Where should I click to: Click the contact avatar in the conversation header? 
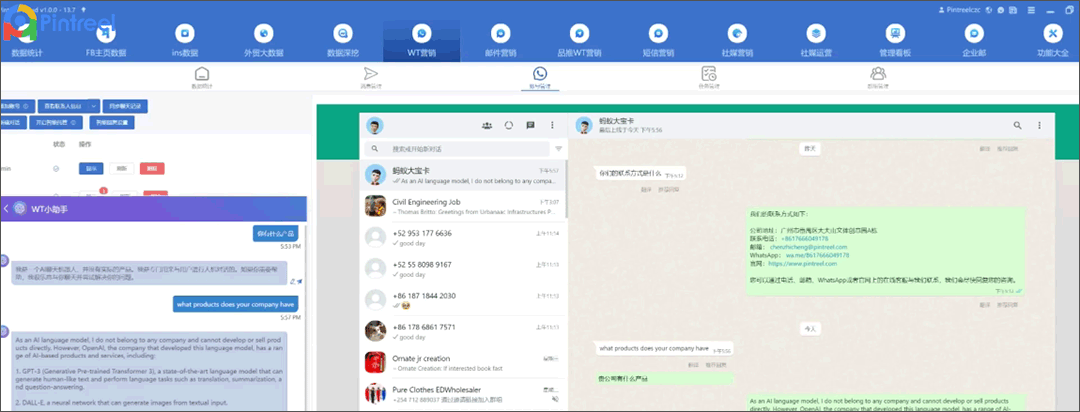click(x=584, y=125)
